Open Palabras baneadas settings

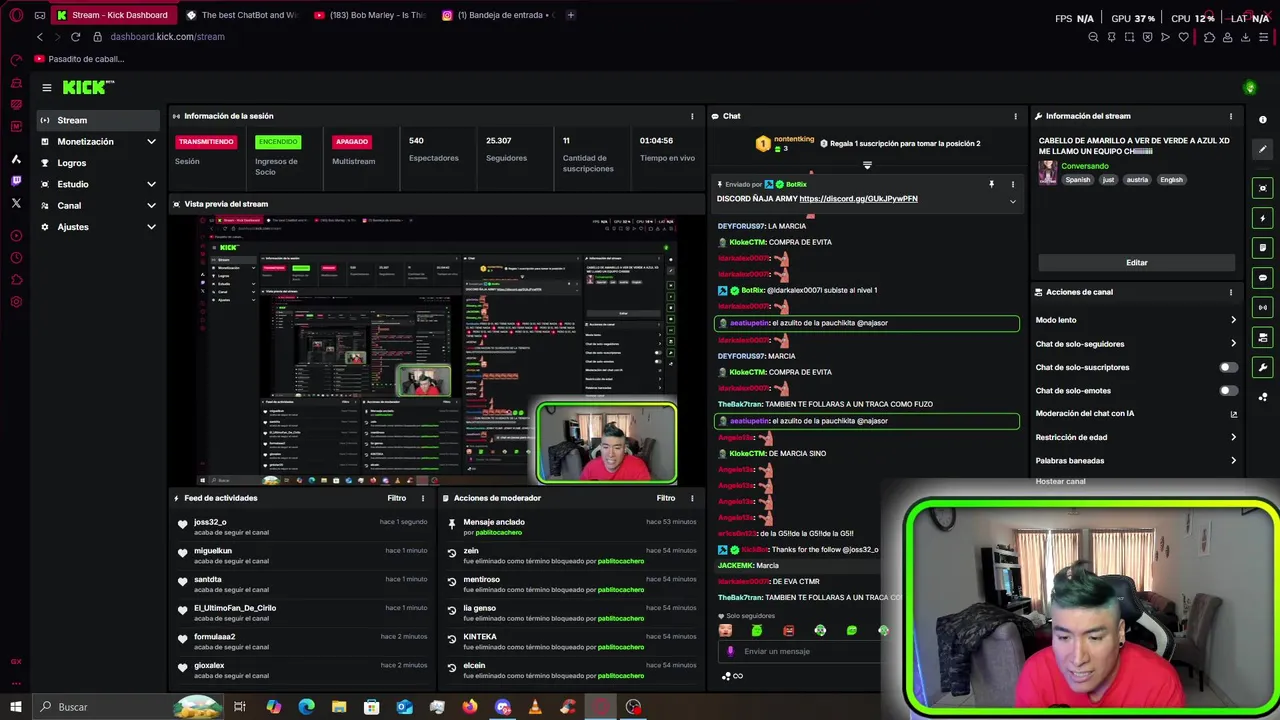1136,461
